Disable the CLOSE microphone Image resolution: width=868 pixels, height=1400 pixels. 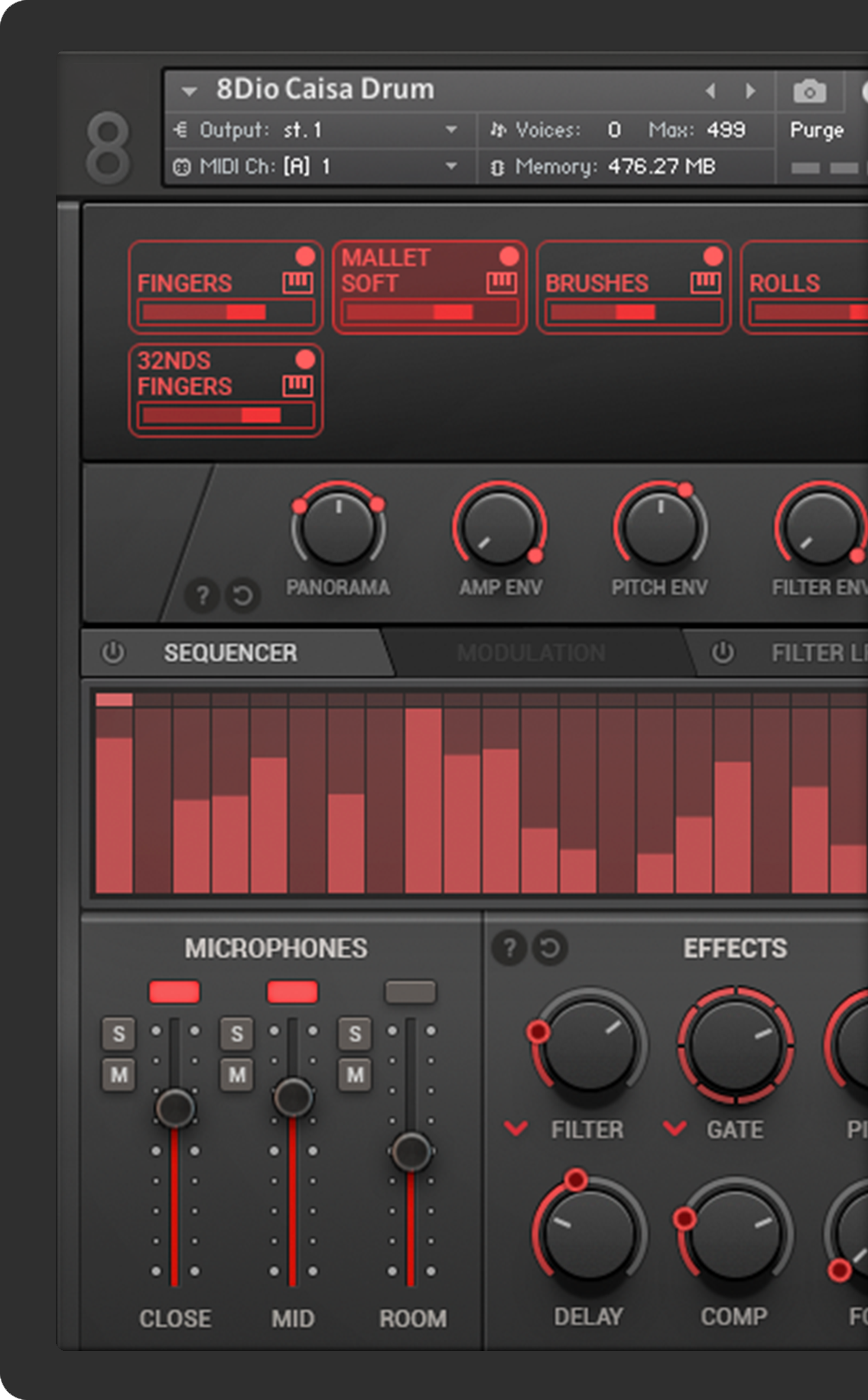pos(174,992)
